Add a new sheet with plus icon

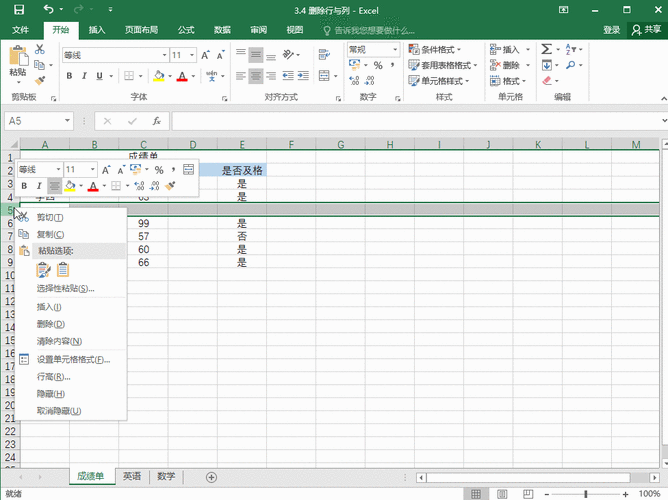pos(211,477)
